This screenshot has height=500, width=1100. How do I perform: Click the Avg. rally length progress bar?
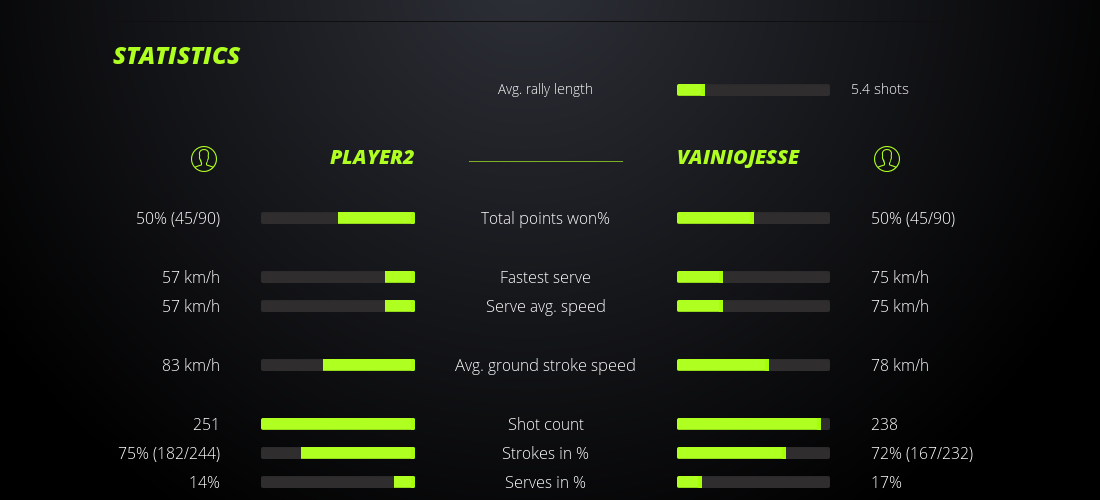click(753, 90)
